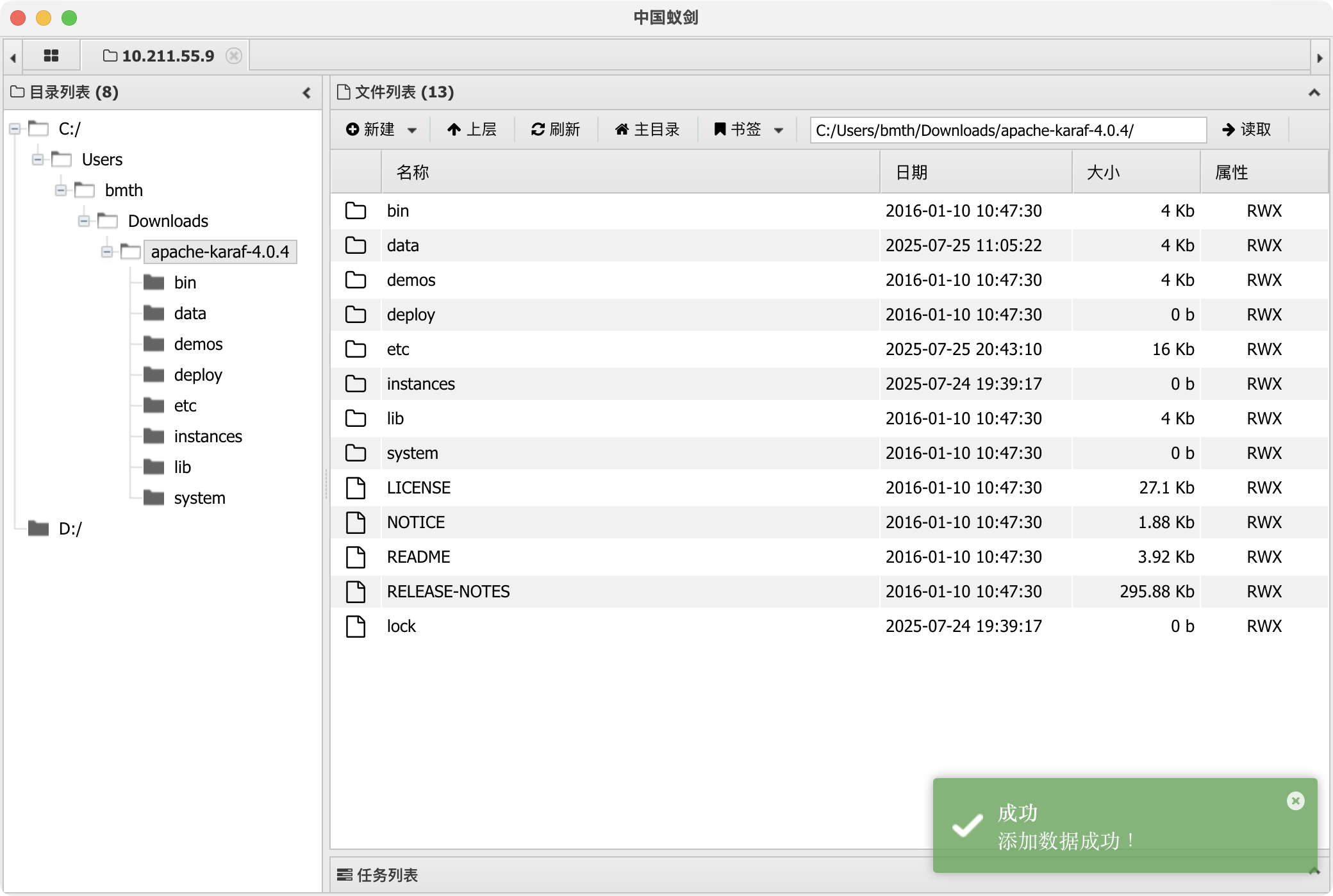
Task: Click the 文件列表 panel document icon
Action: (x=344, y=92)
